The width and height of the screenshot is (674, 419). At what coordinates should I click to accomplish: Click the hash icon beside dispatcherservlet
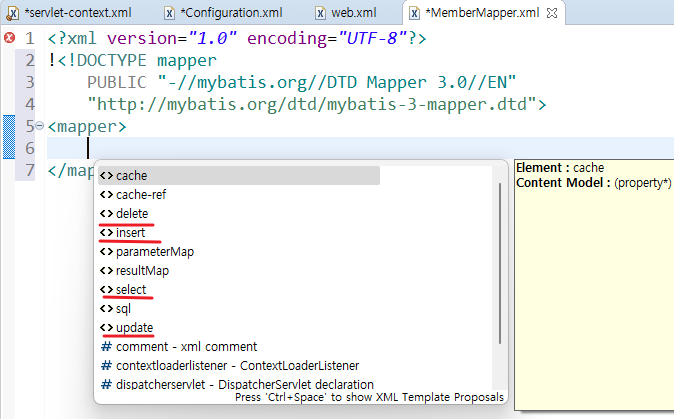[x=106, y=384]
